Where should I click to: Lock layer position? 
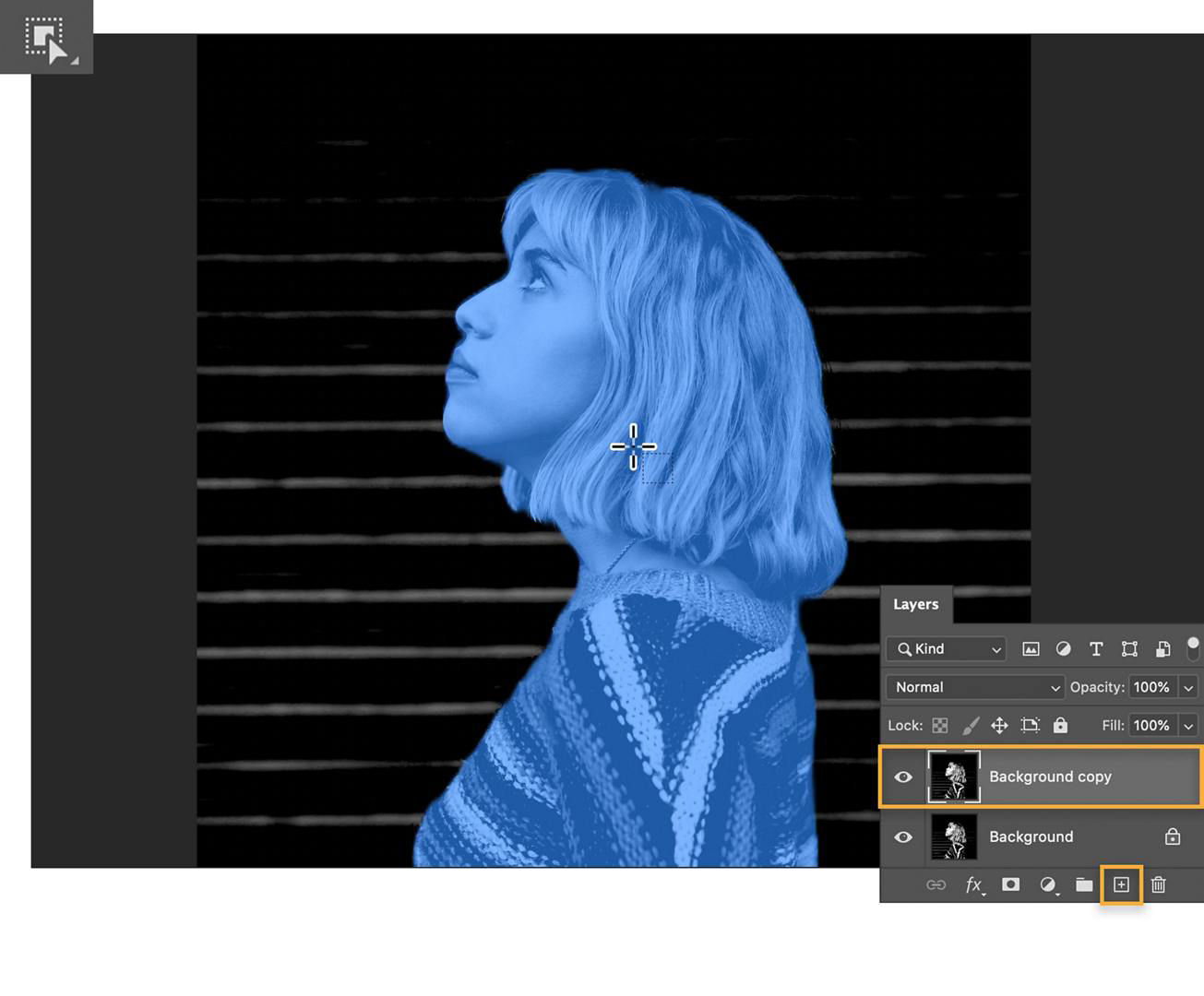[999, 726]
